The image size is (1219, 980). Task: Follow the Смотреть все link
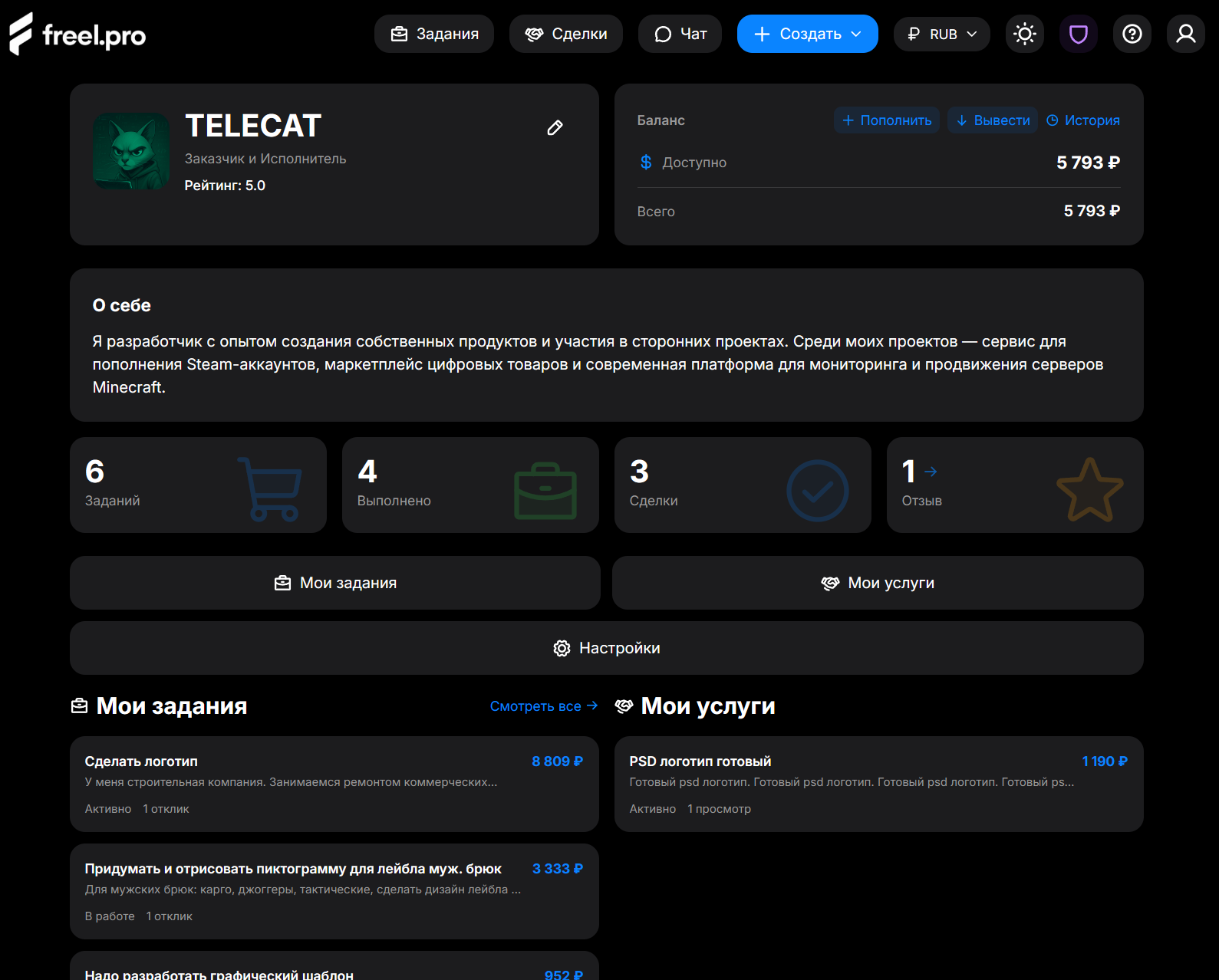[543, 706]
